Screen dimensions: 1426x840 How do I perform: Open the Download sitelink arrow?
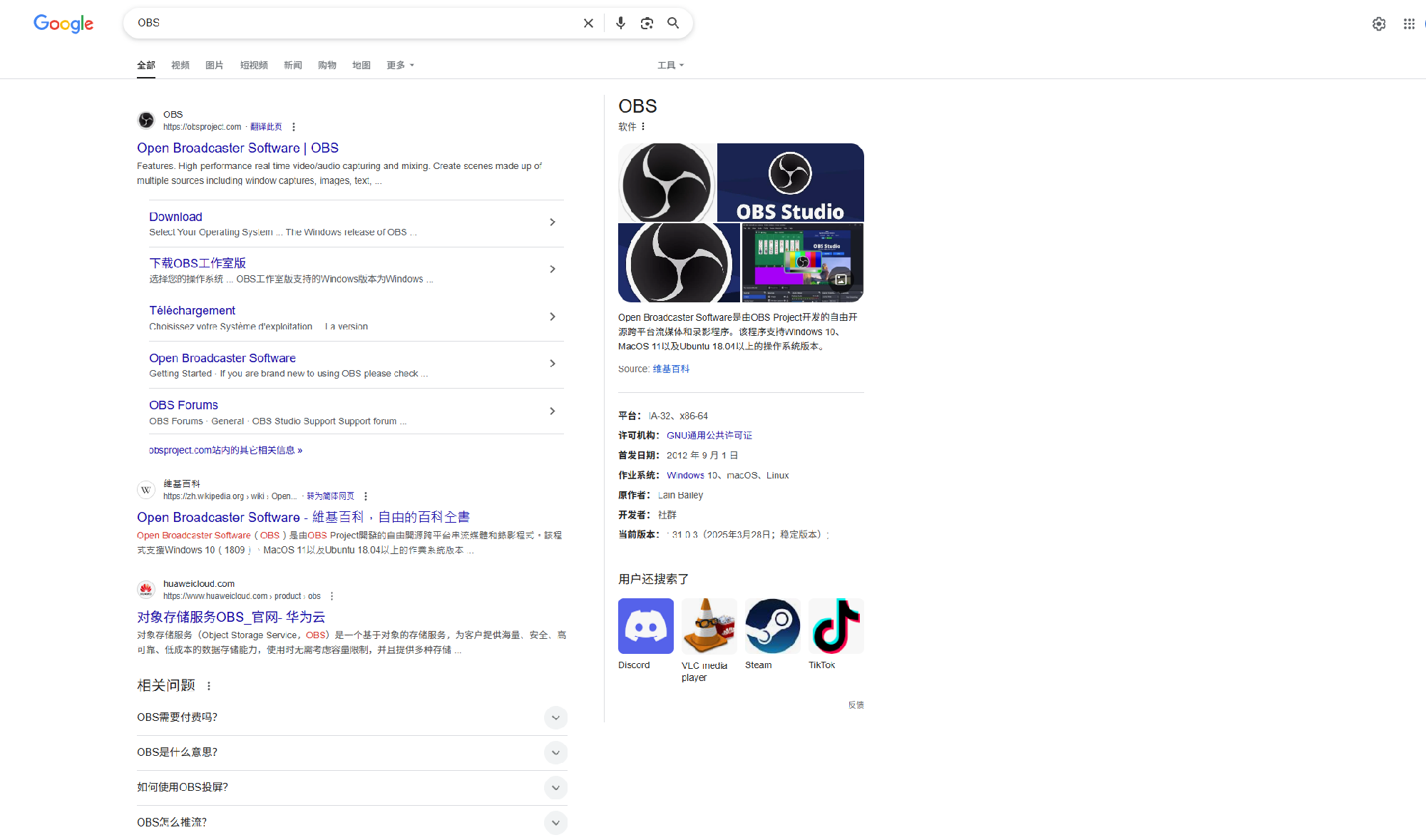(x=553, y=222)
